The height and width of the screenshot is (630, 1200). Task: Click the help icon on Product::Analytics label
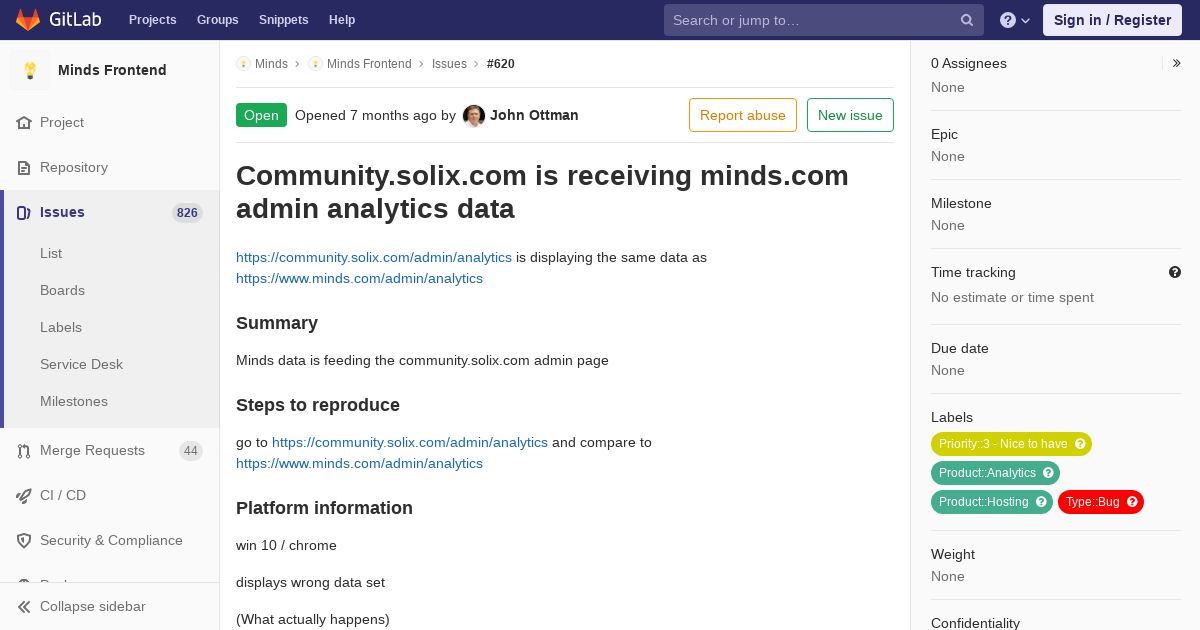point(1048,473)
